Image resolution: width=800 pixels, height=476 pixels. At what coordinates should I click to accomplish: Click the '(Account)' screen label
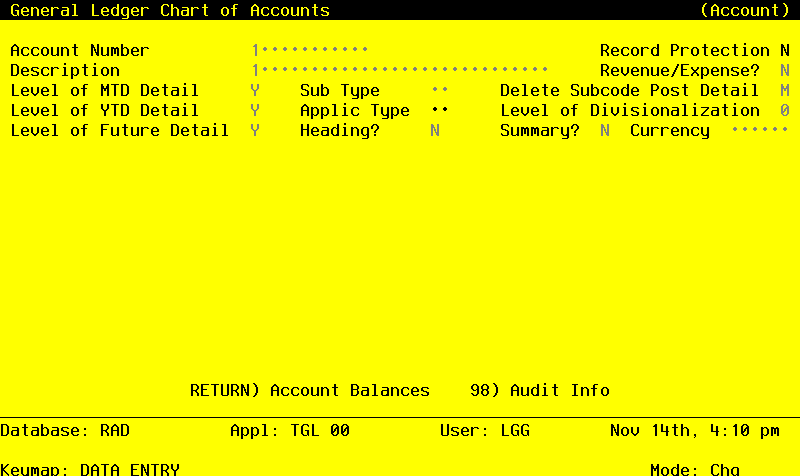click(745, 10)
